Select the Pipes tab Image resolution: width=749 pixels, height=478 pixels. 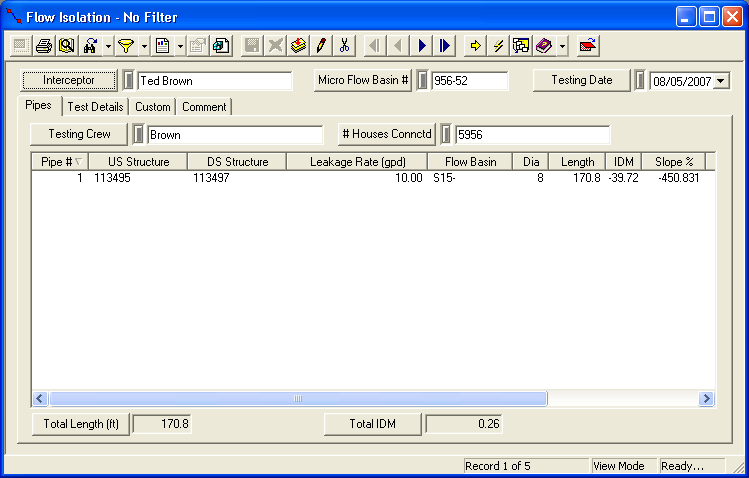pyautogui.click(x=38, y=105)
